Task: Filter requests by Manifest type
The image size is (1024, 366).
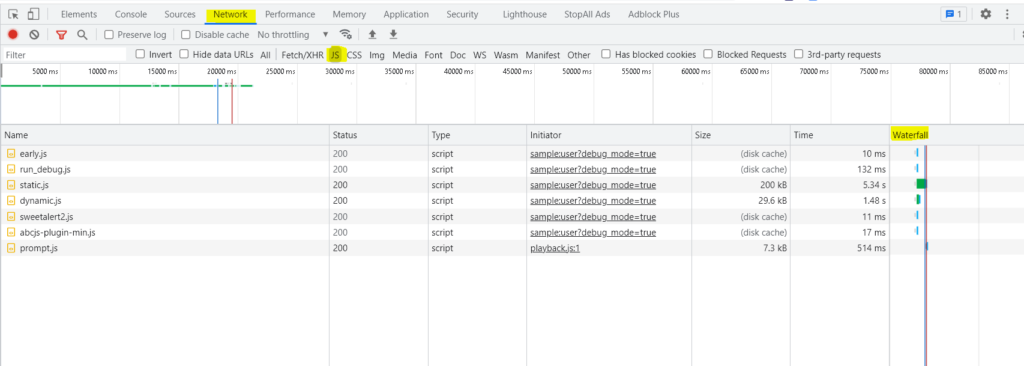Action: 543,55
